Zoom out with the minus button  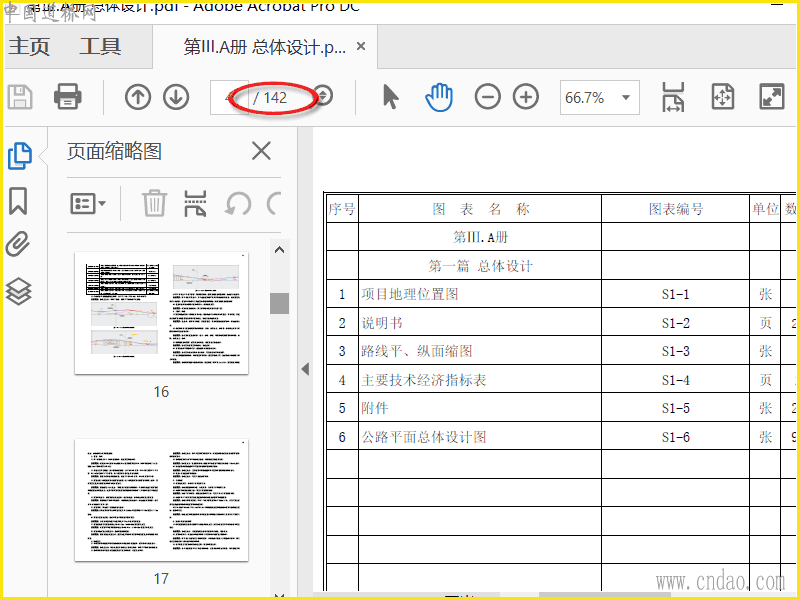[487, 97]
